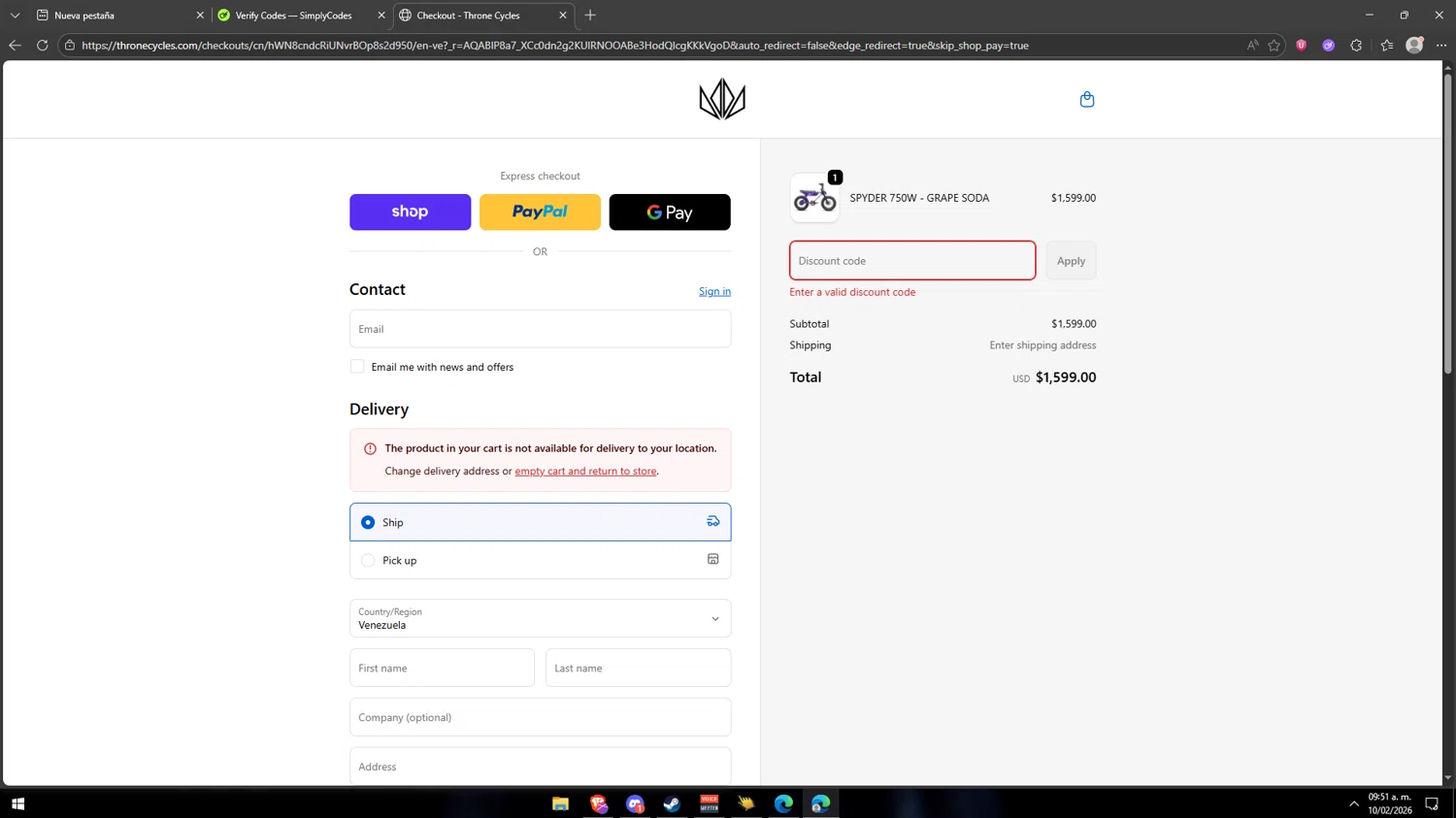The width and height of the screenshot is (1456, 818).
Task: Click the Email input field
Action: pos(540,329)
